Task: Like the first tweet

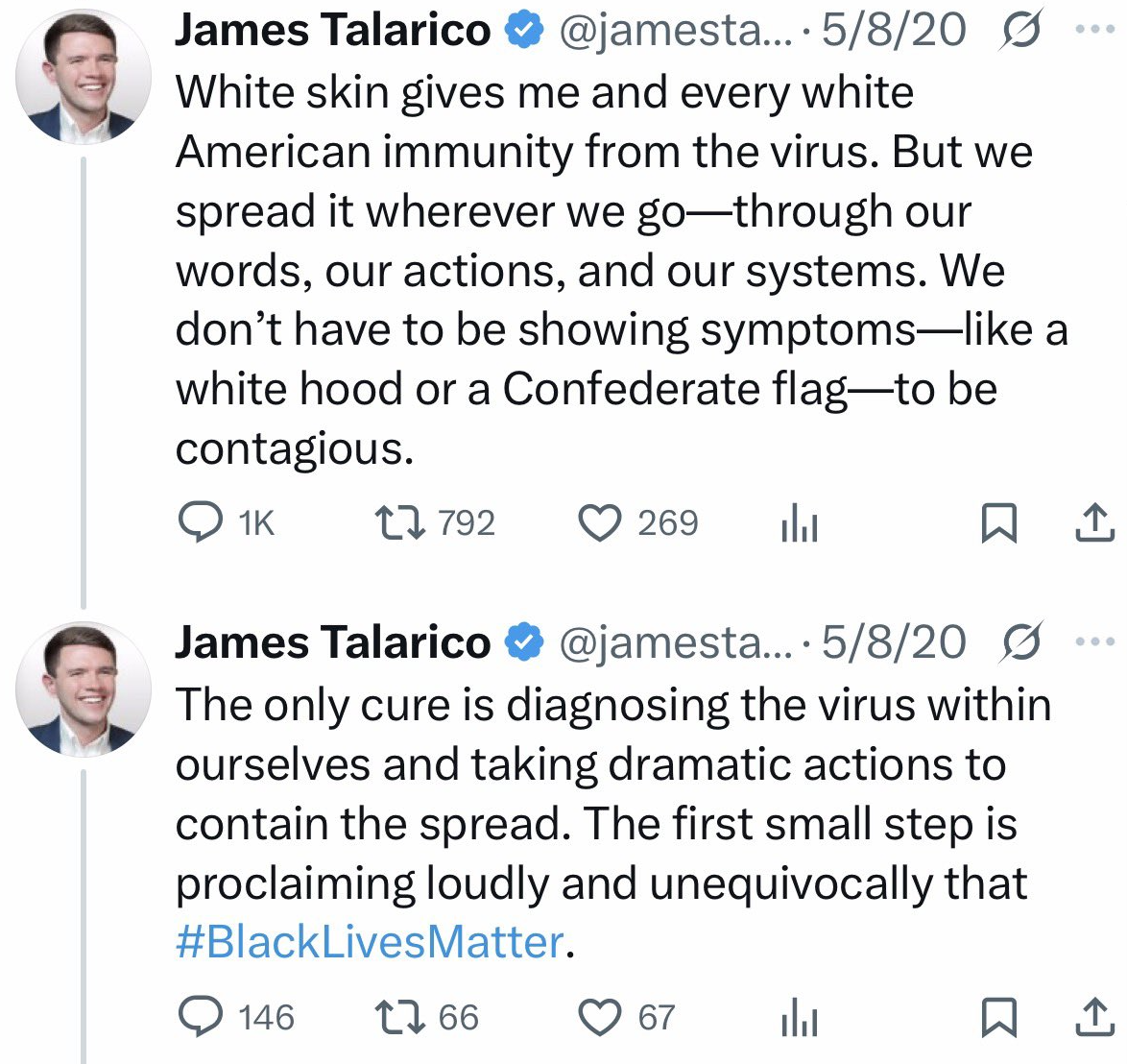Action: click(600, 523)
